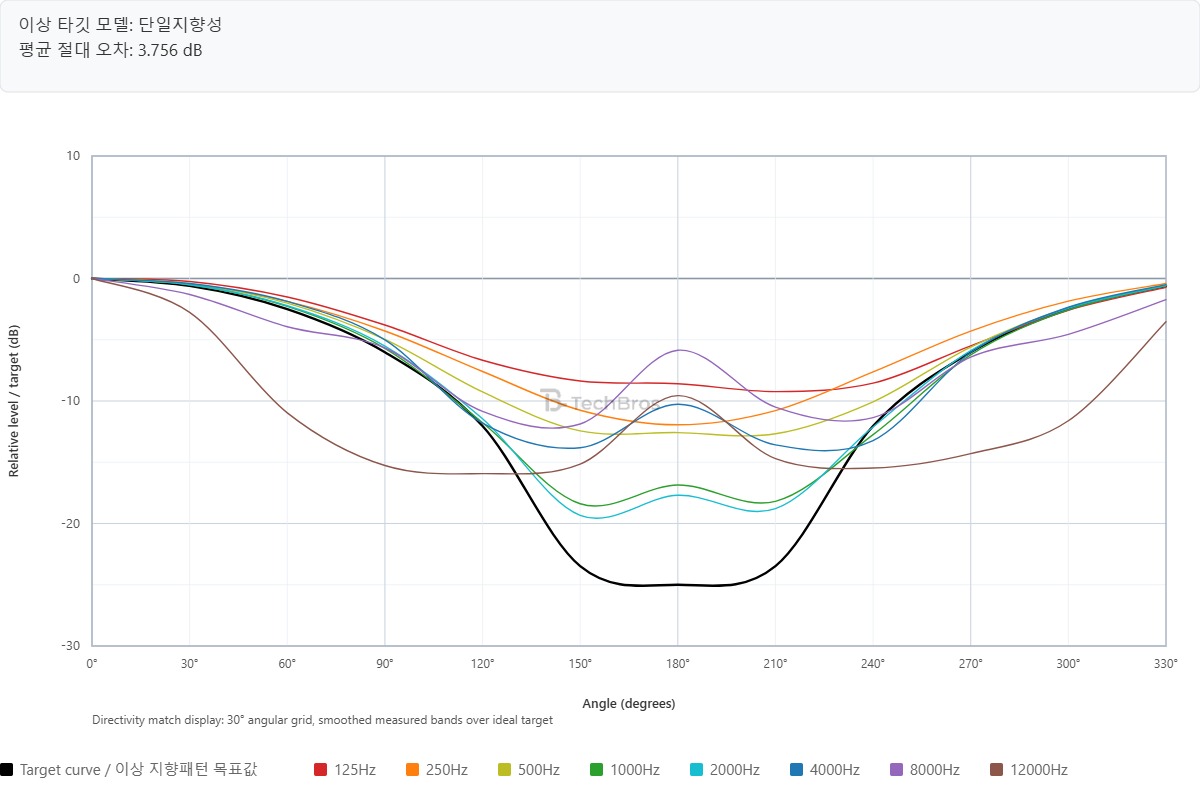Click the 60° x-axis tick label
The image size is (1200, 800).
287,663
